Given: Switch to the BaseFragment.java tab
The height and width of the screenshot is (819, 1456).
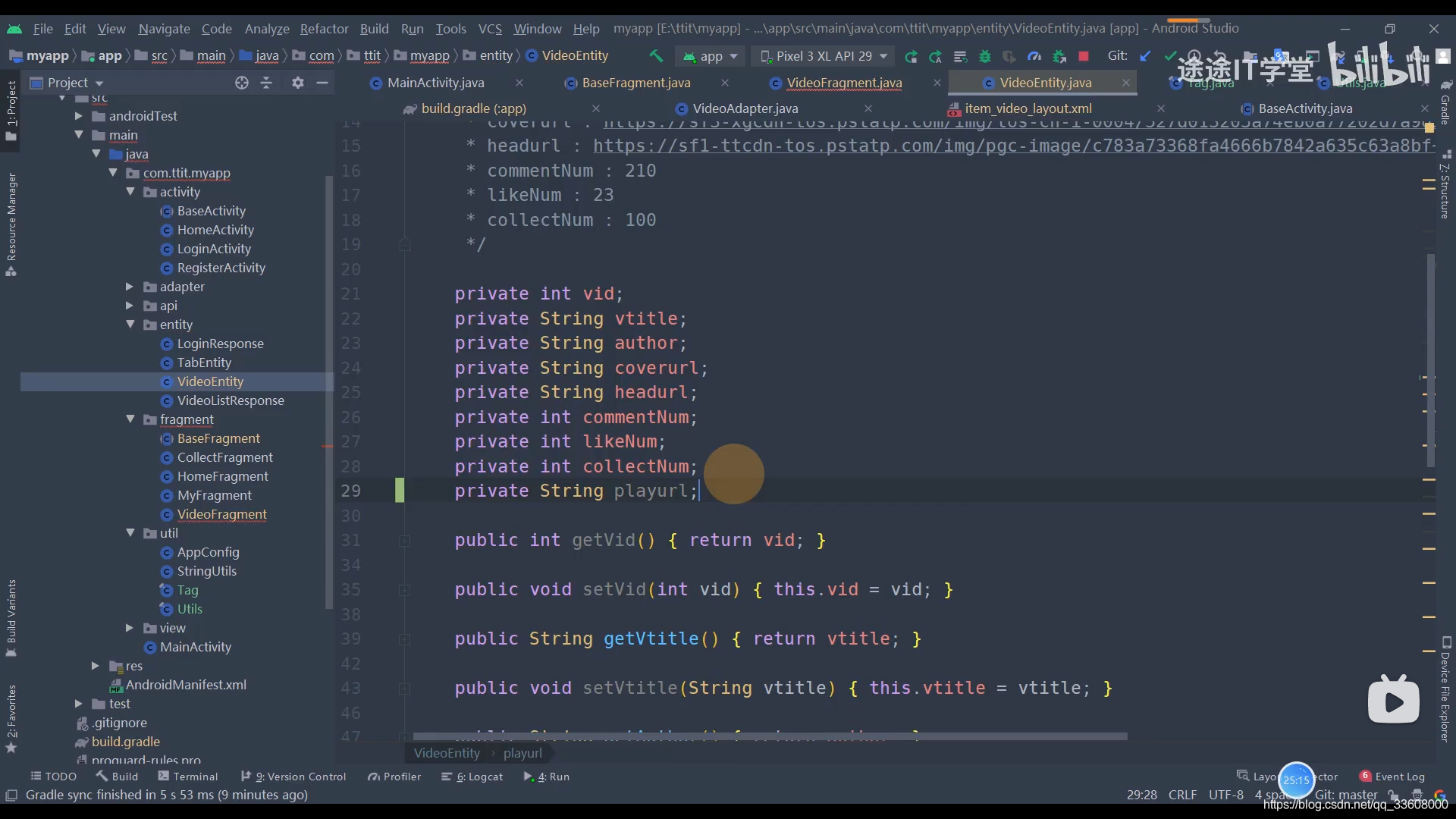Looking at the screenshot, I should (x=636, y=83).
